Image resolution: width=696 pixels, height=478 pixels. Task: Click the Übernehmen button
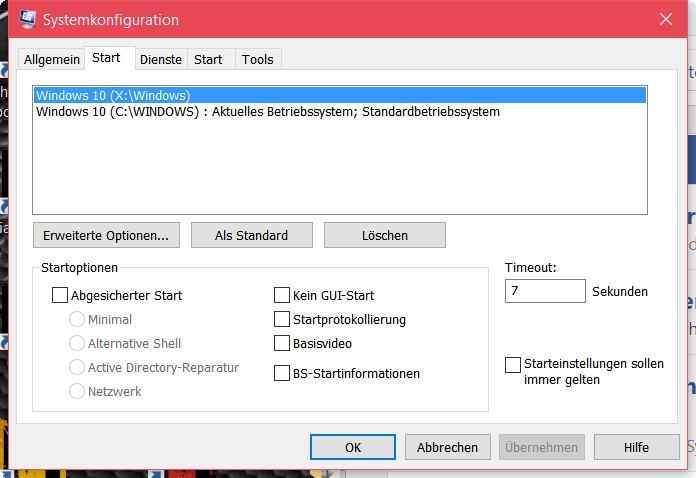(x=542, y=447)
